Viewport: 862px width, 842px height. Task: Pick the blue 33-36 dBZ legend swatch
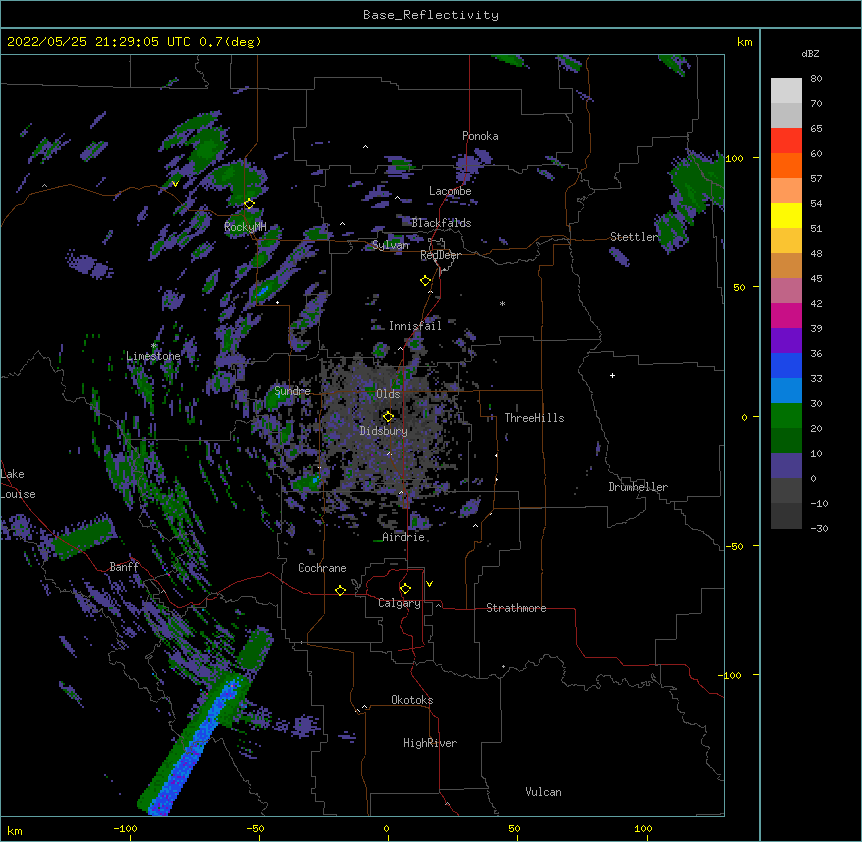[x=786, y=365]
